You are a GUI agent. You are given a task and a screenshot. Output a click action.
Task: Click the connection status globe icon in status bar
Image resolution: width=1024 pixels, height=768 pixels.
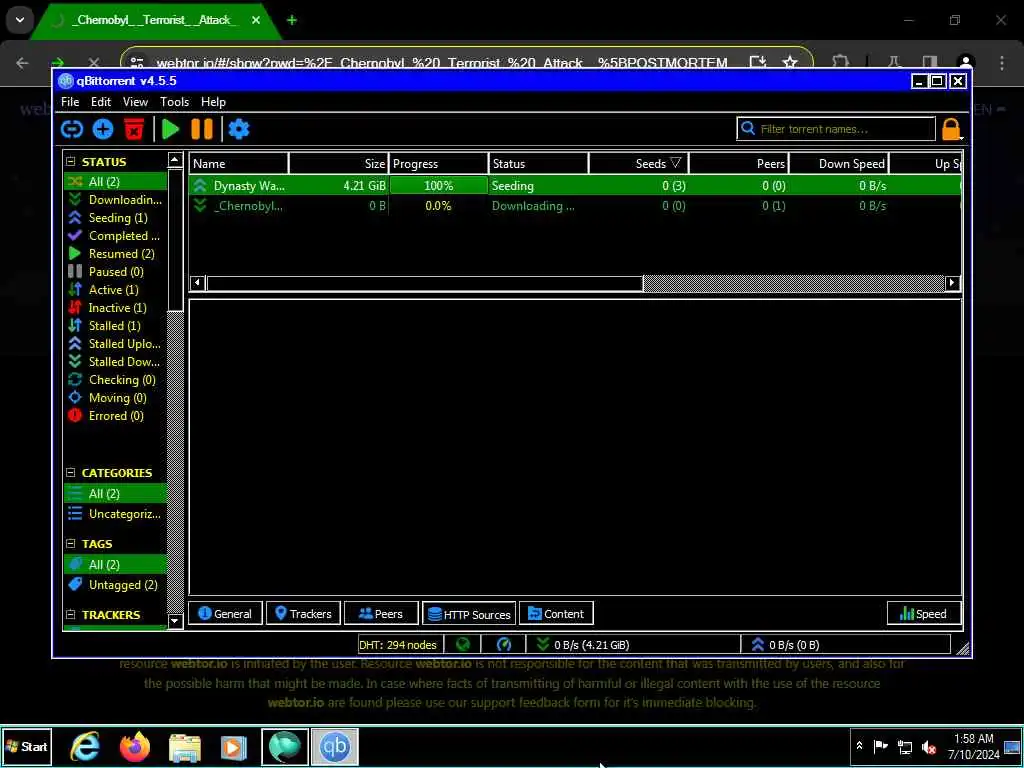tap(463, 645)
